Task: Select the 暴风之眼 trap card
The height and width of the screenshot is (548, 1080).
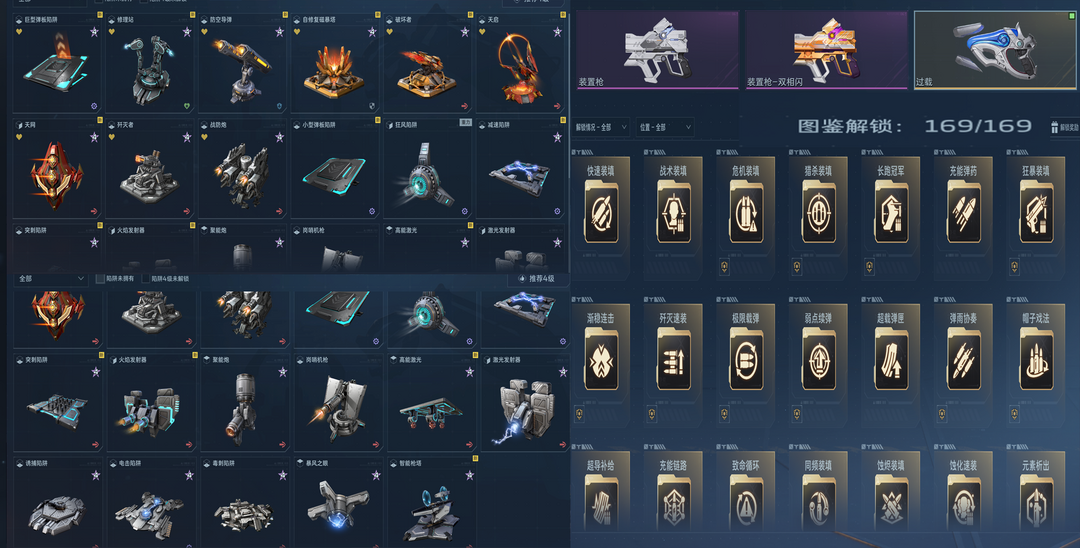Action: 338,503
